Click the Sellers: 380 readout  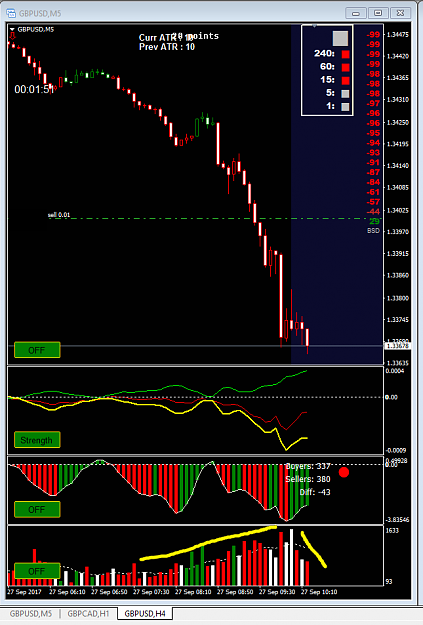tap(308, 479)
